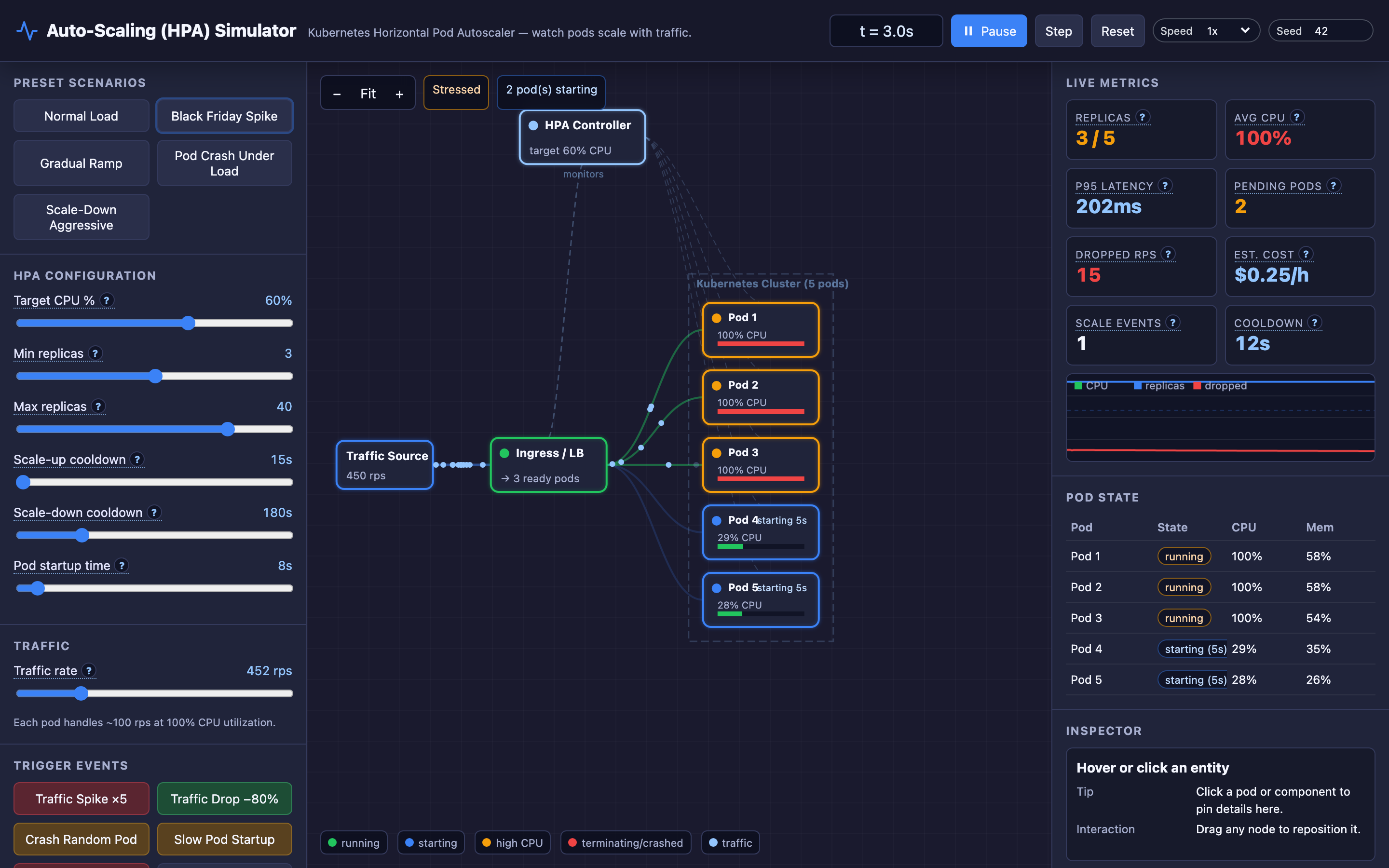
Task: Click the DROPPED RPS help icon
Action: [1168, 254]
